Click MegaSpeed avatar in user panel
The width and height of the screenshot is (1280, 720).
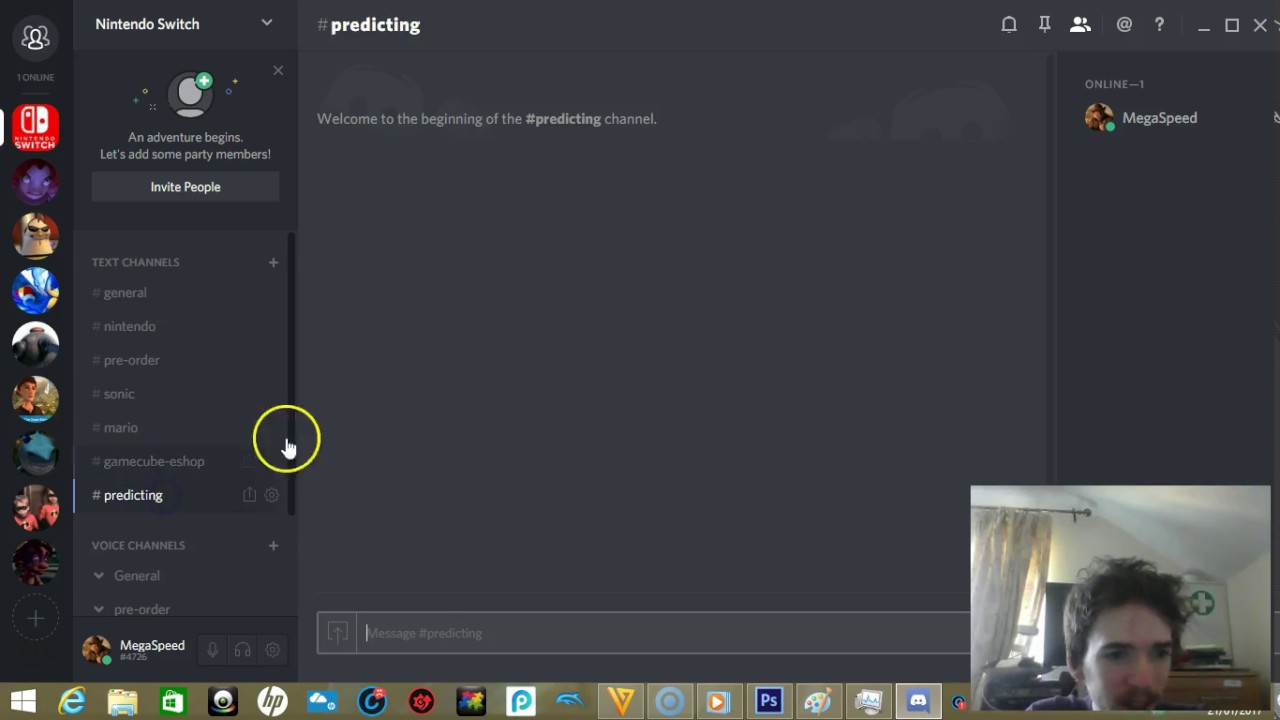click(x=96, y=650)
